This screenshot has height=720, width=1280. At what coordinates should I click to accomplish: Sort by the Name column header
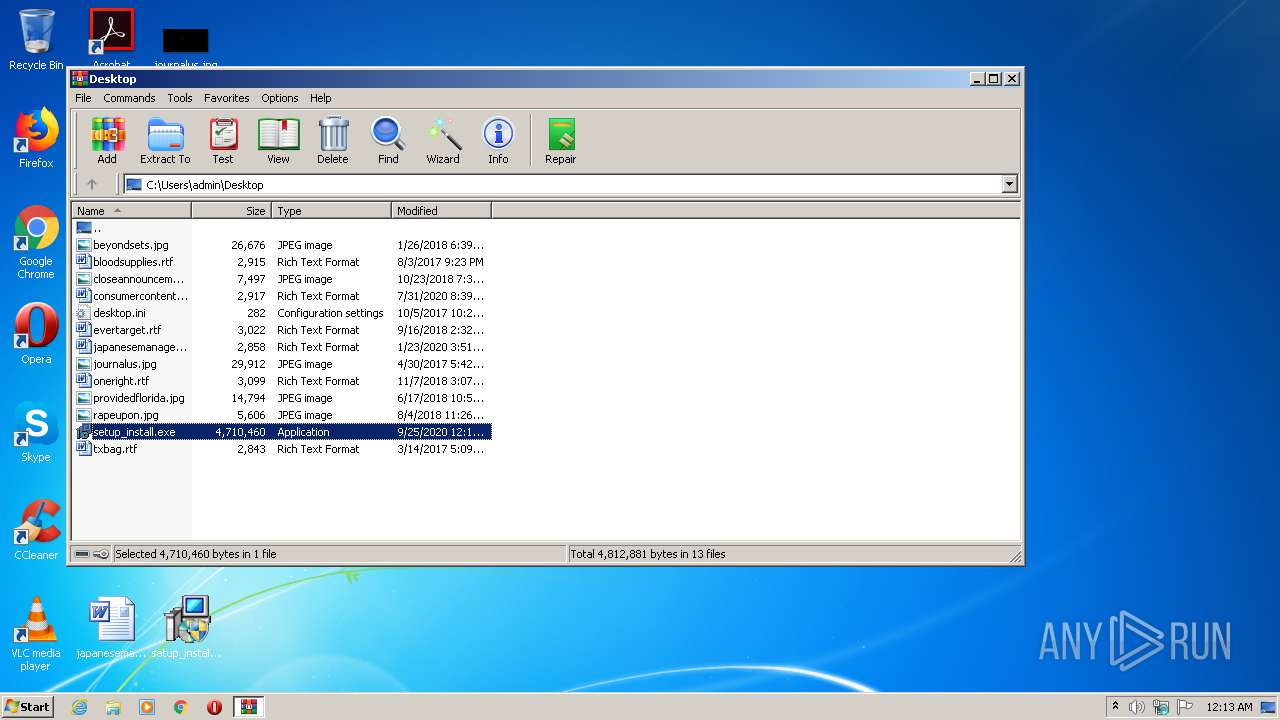click(131, 211)
